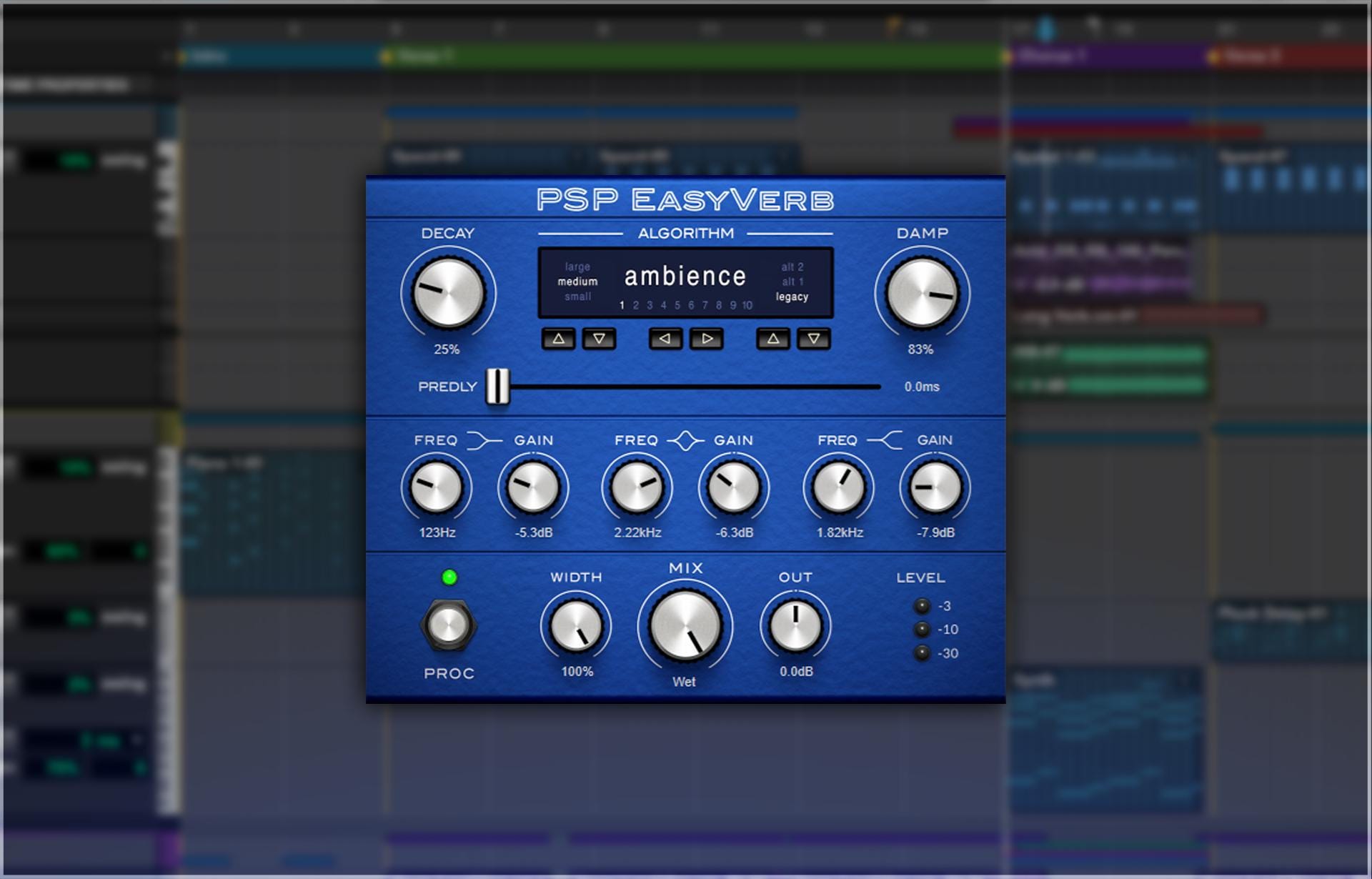
Task: Click the ambience algorithm name
Action: (685, 276)
